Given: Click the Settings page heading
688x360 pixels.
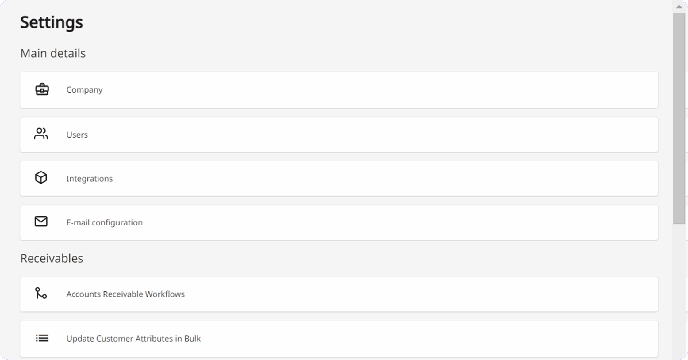Looking at the screenshot, I should click(x=52, y=22).
